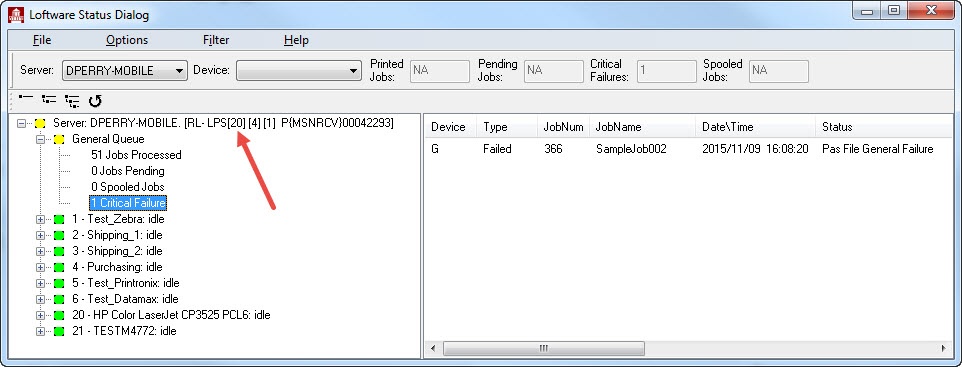
Task: Open the empty Device dropdown
Action: pos(299,71)
